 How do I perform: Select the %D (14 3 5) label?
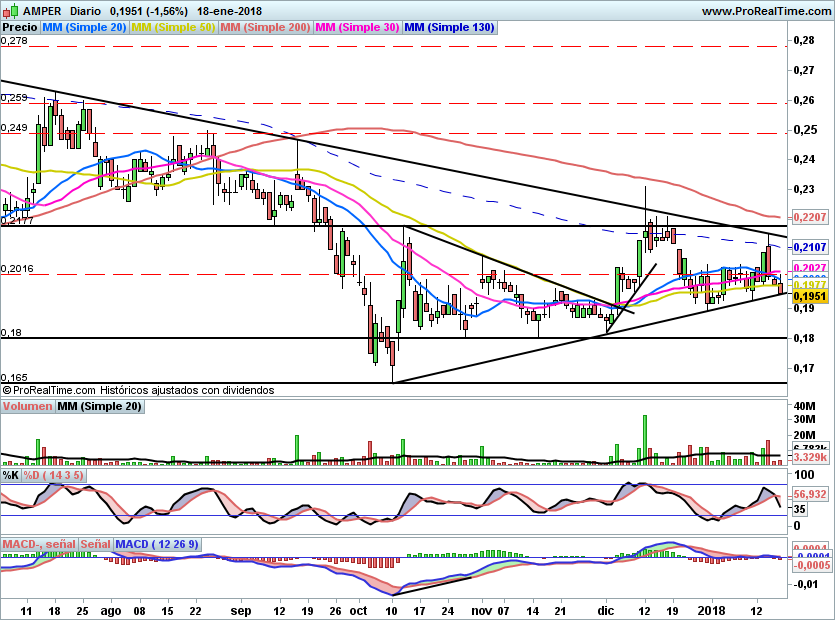pyautogui.click(x=55, y=475)
